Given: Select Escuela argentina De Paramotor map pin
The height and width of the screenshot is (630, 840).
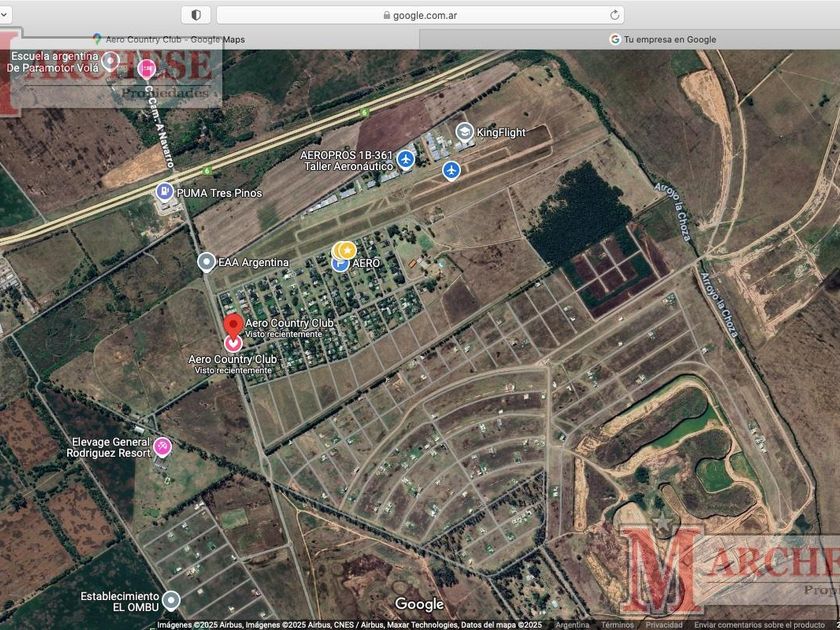Looking at the screenshot, I should click(x=110, y=62).
